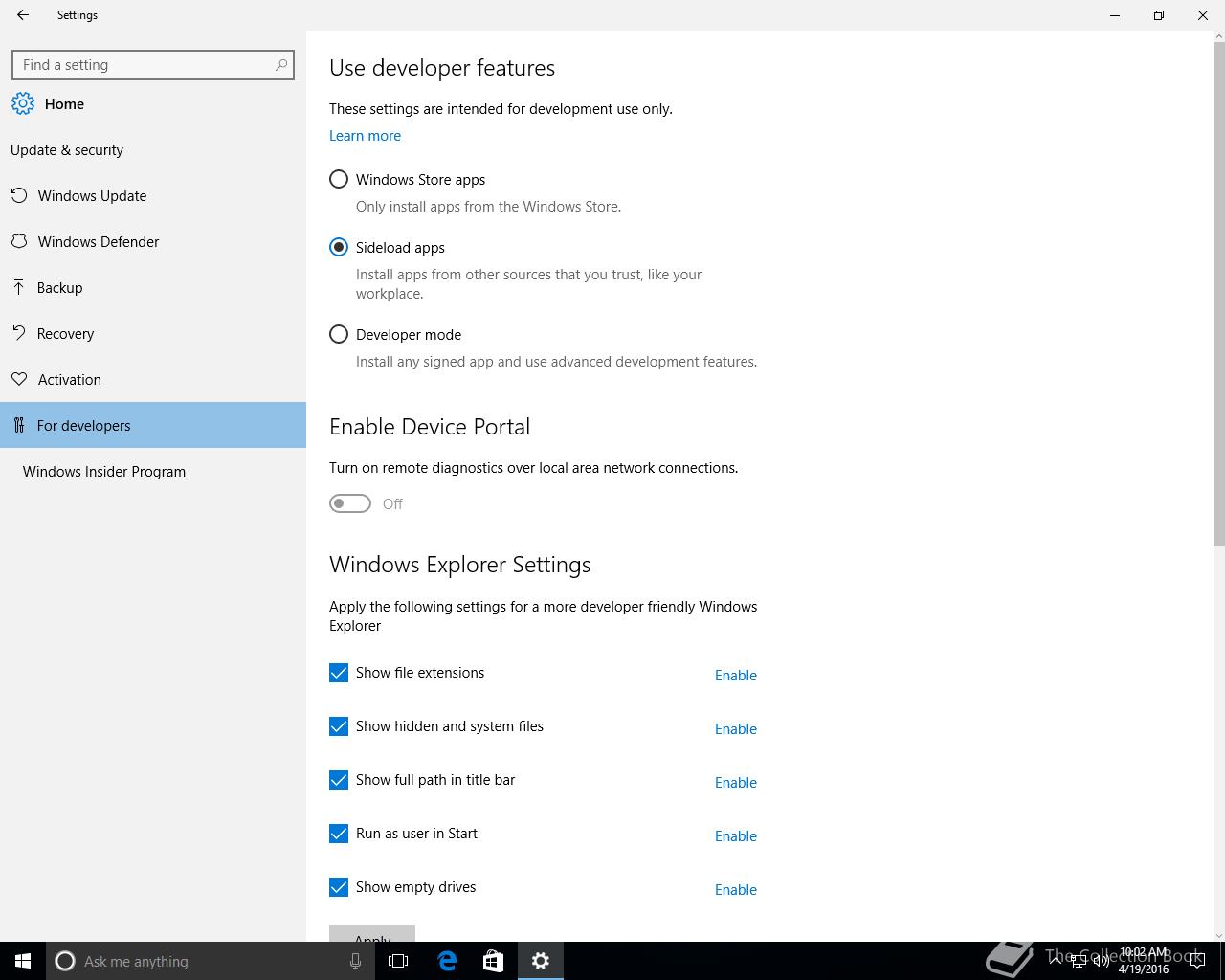The image size is (1225, 980).
Task: Click the Backup arrow icon
Action: pyautogui.click(x=19, y=287)
